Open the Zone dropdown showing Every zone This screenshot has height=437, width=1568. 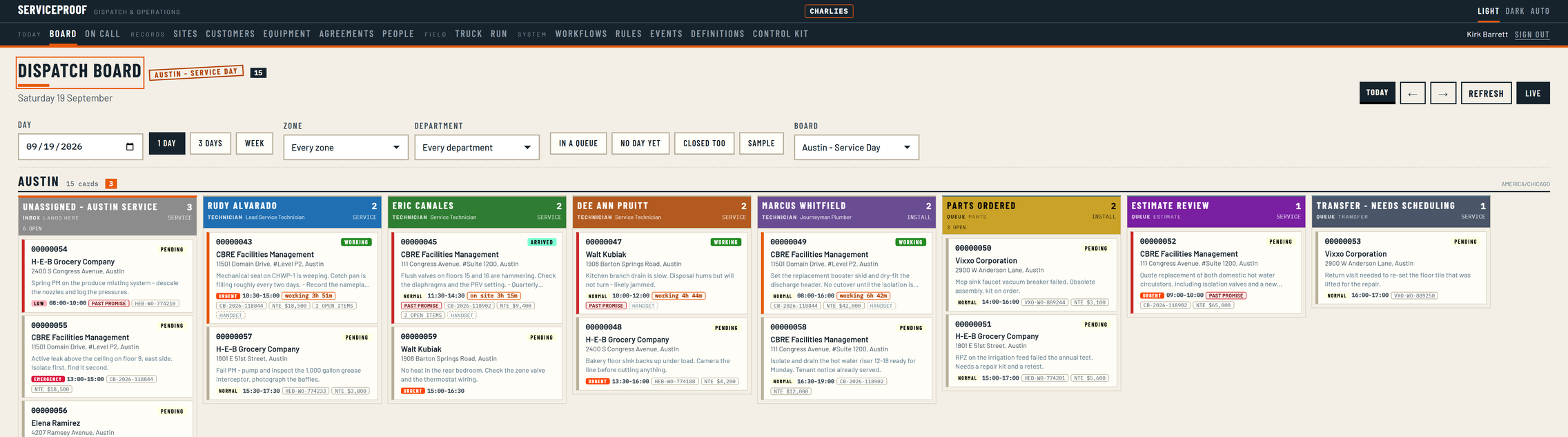[345, 148]
